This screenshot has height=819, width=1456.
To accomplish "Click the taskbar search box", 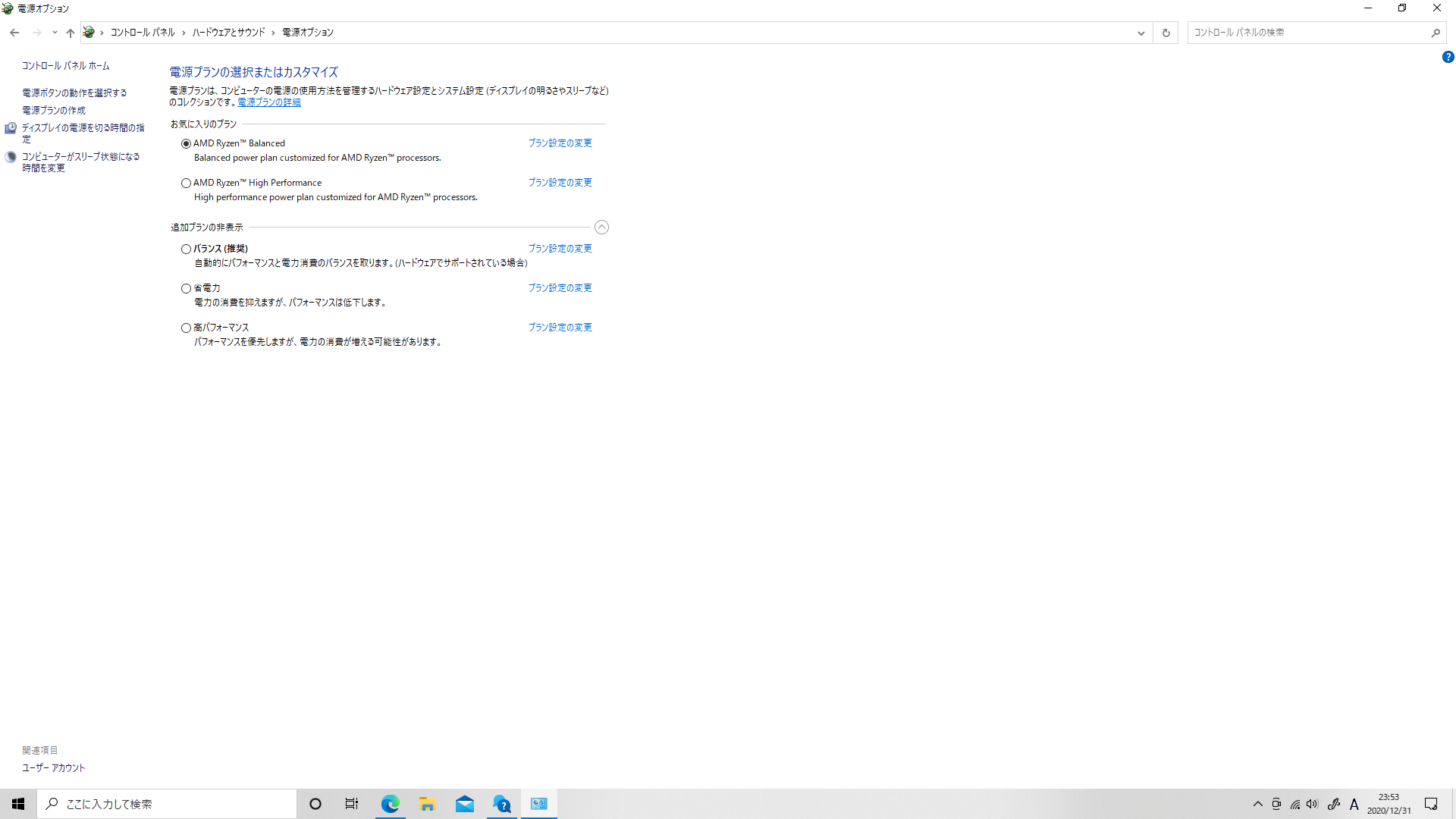I will pyautogui.click(x=167, y=804).
